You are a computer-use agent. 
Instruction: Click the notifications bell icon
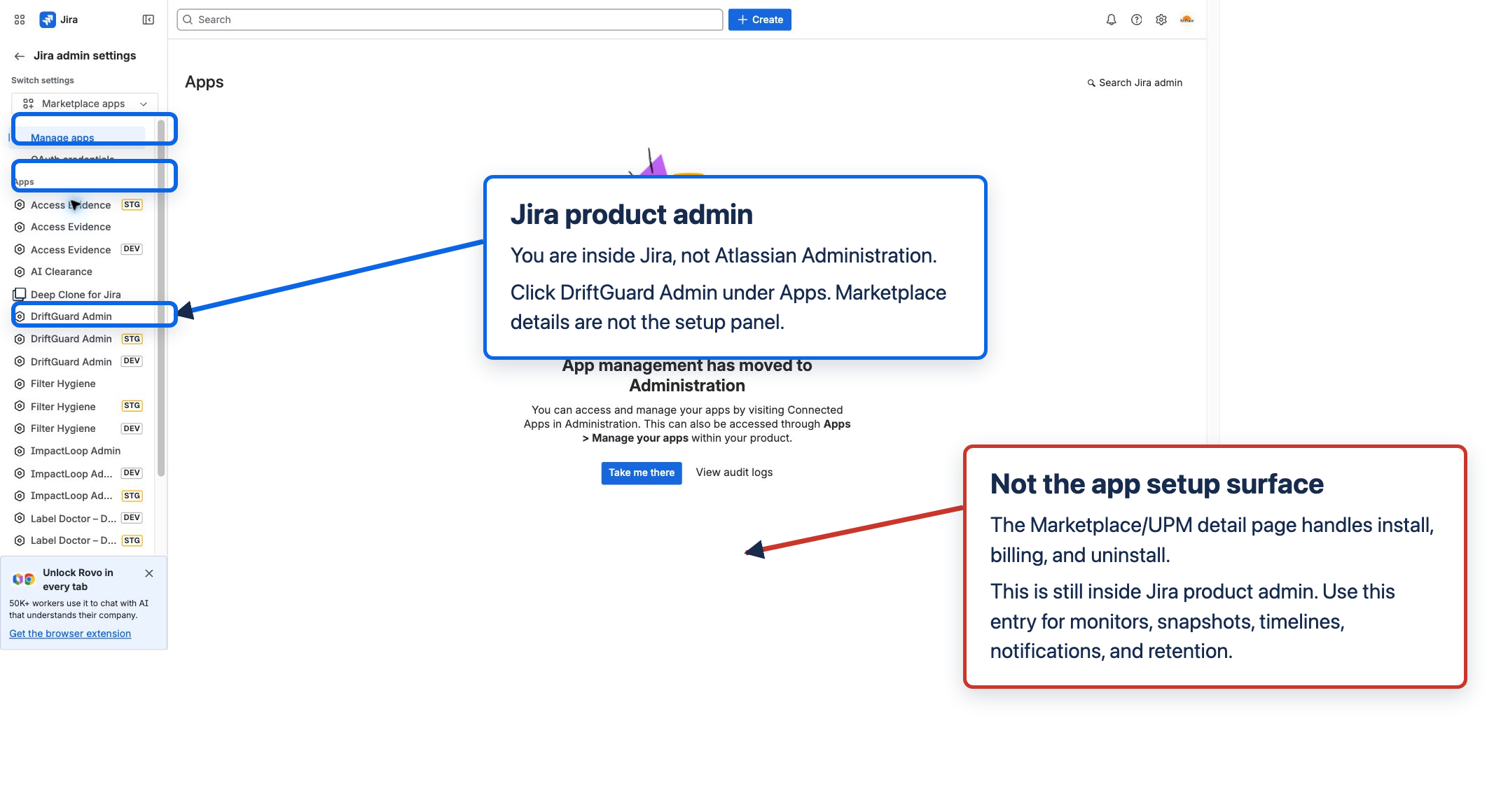tap(1111, 20)
